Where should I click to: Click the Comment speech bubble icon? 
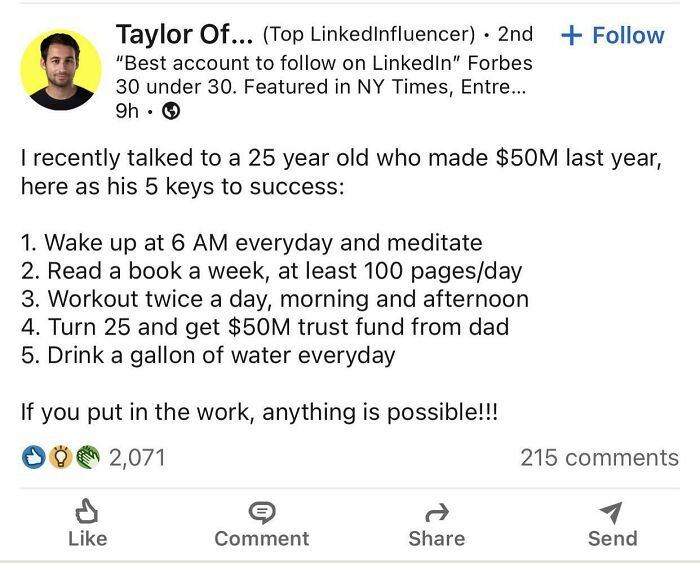pos(262,514)
